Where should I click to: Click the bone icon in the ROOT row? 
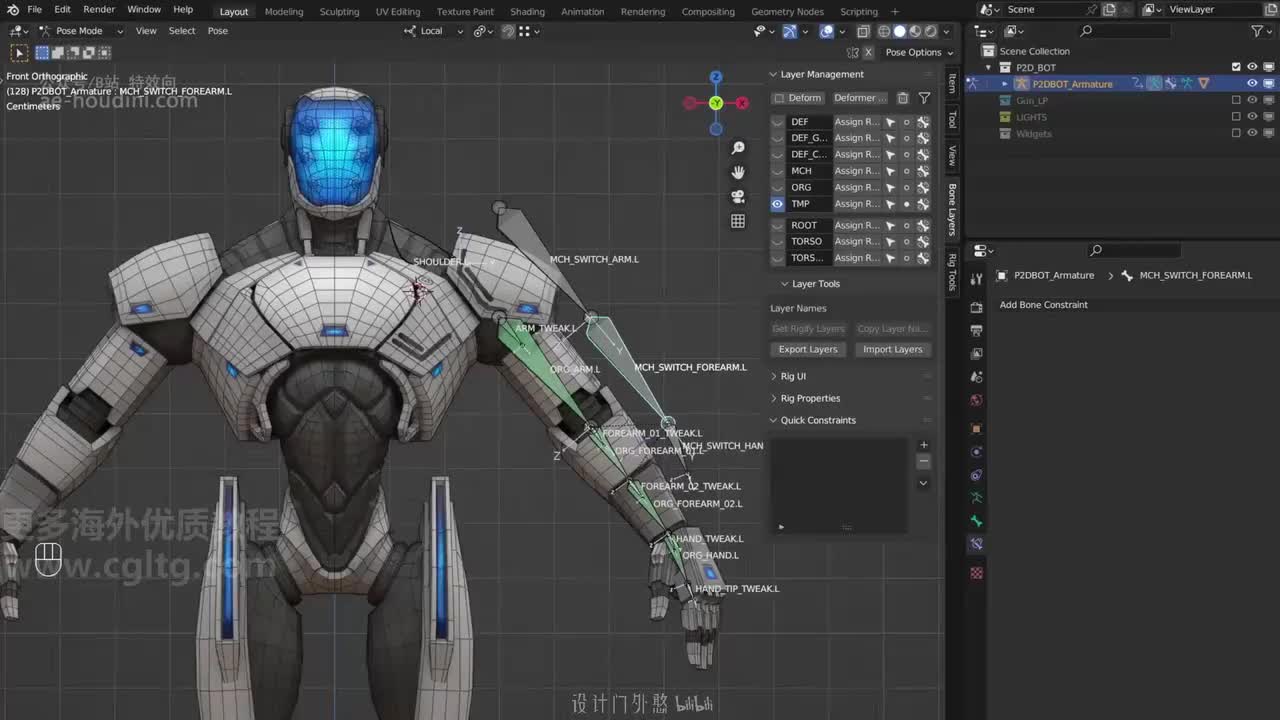point(923,225)
